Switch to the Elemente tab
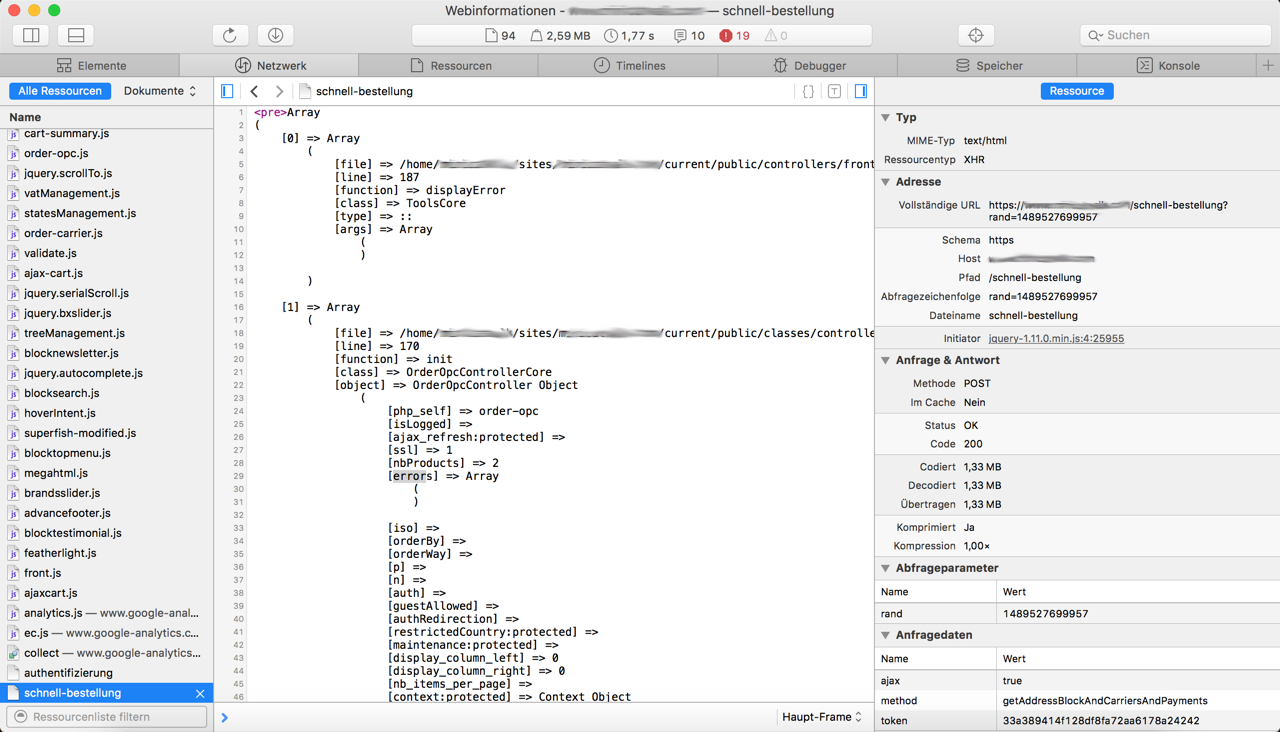Viewport: 1280px width, 732px height. 90,65
